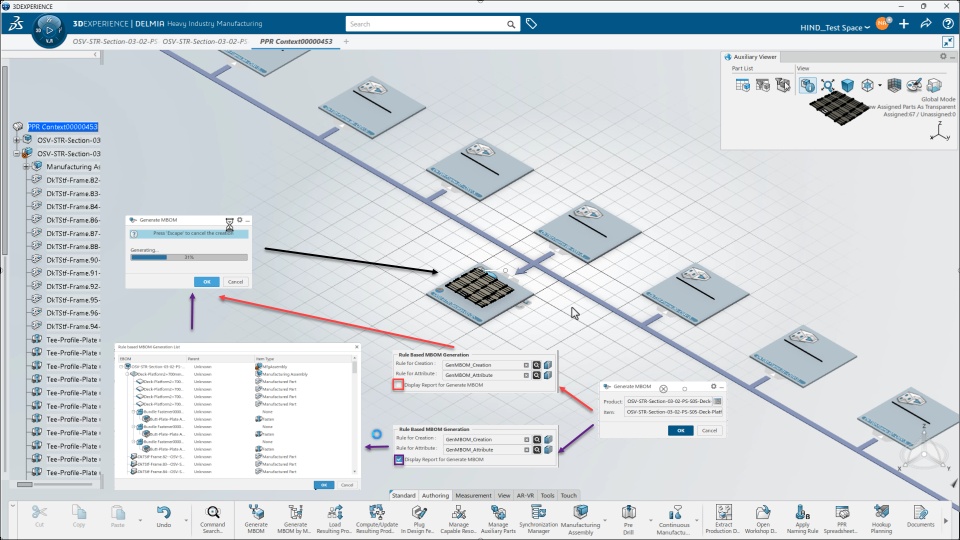The height and width of the screenshot is (540, 960).
Task: Expand the Manufacturing A... tree node
Action: [26, 167]
